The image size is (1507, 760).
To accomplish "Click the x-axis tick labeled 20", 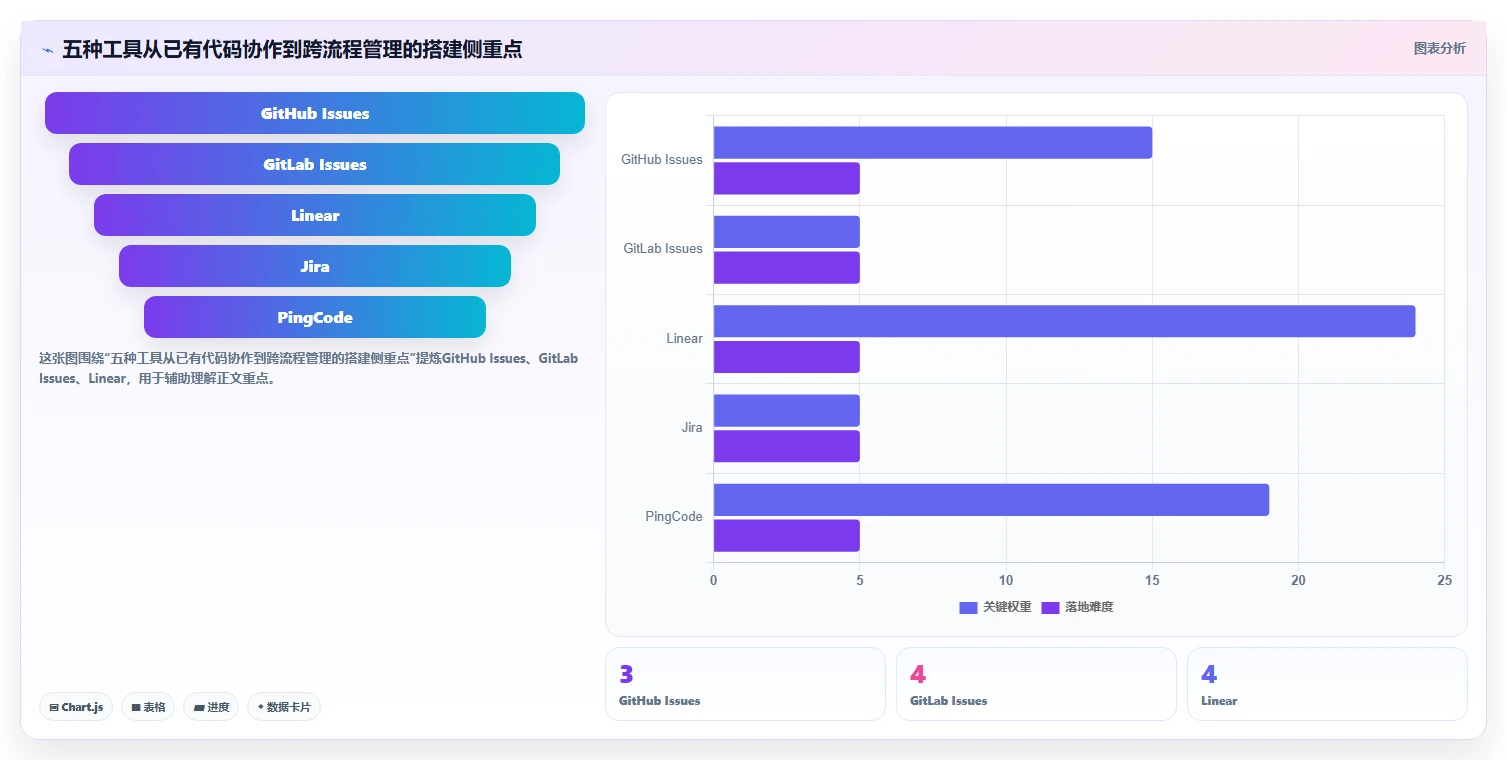I will click(1298, 580).
